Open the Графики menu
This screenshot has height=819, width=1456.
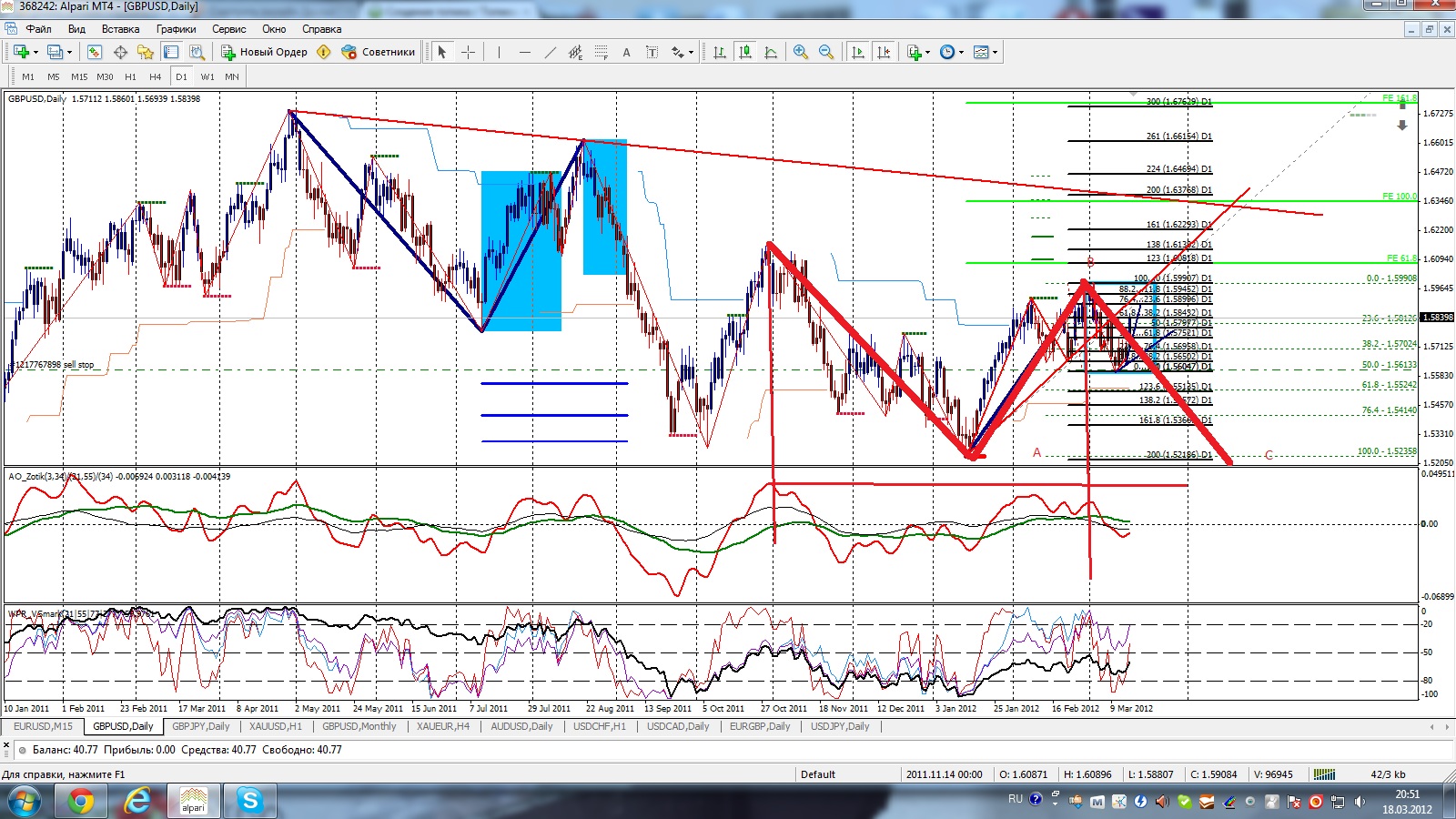(x=176, y=29)
